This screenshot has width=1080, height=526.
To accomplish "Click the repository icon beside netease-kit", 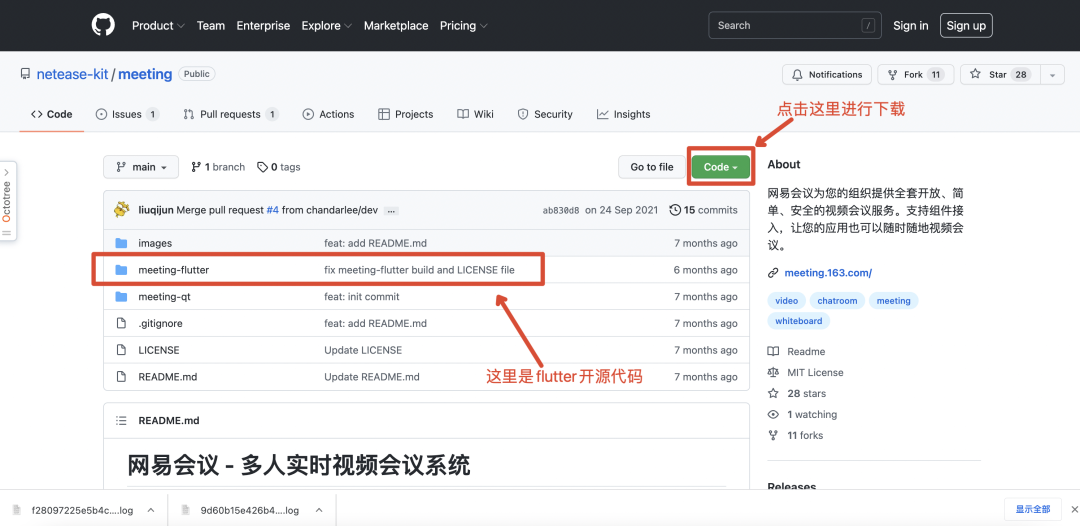I will (25, 74).
